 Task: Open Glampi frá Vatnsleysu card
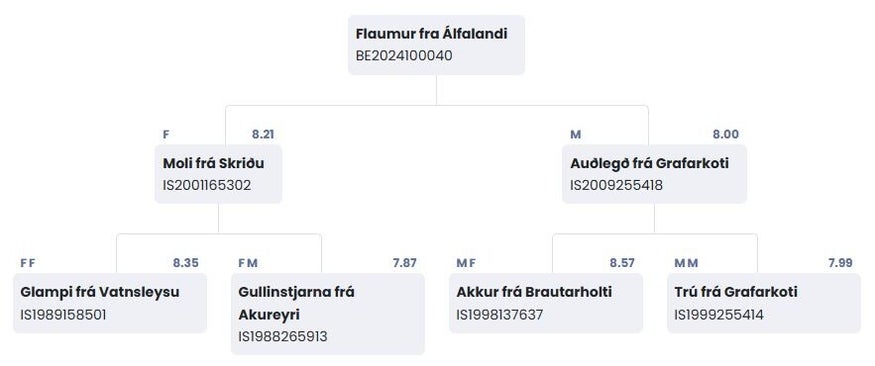tap(110, 303)
